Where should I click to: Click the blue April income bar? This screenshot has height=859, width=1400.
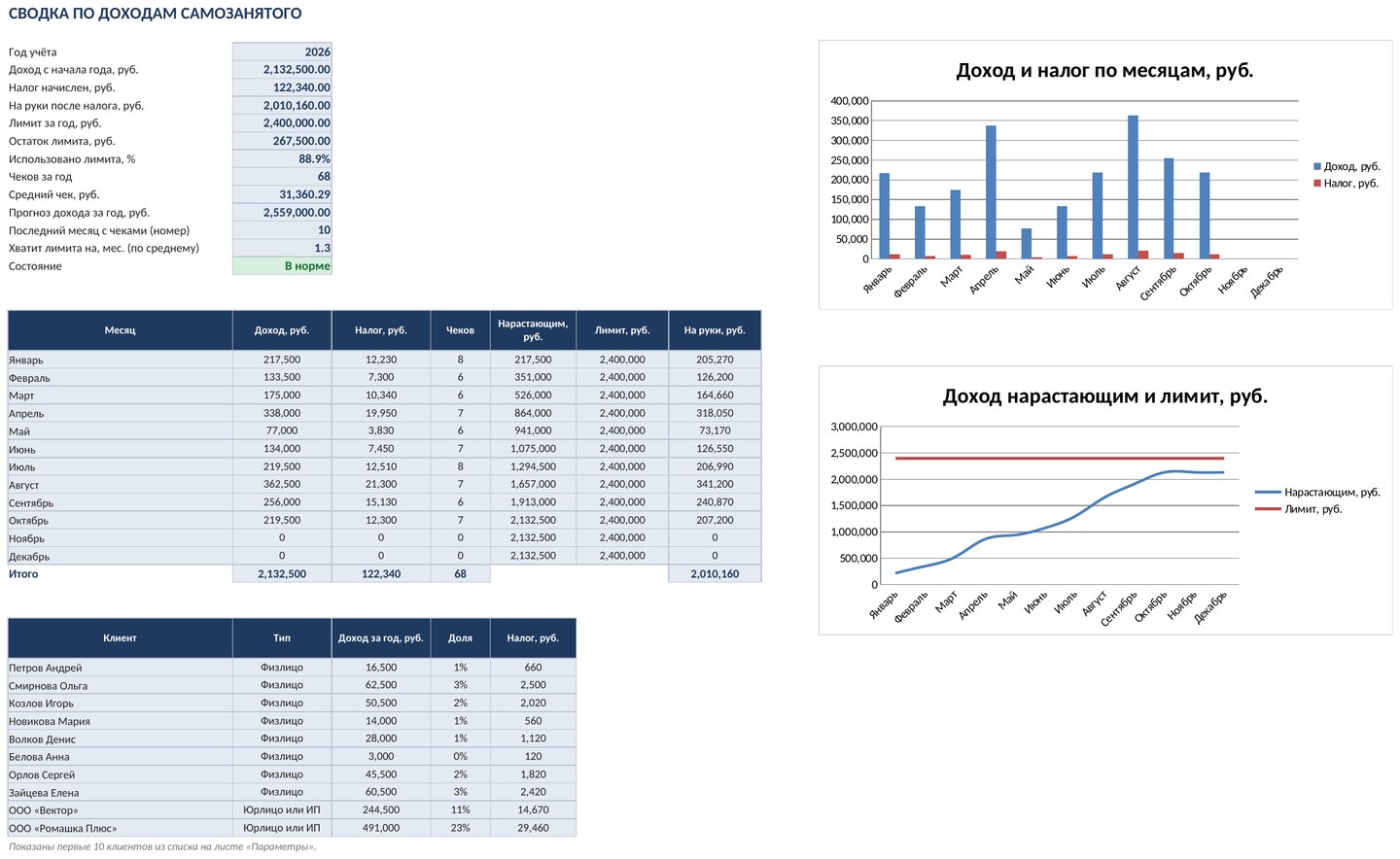pos(991,192)
